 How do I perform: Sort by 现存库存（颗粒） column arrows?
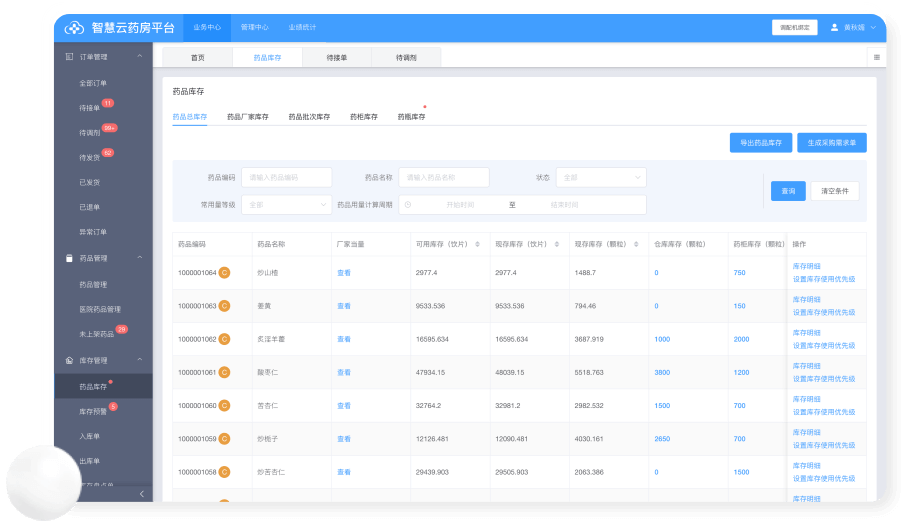[636, 244]
